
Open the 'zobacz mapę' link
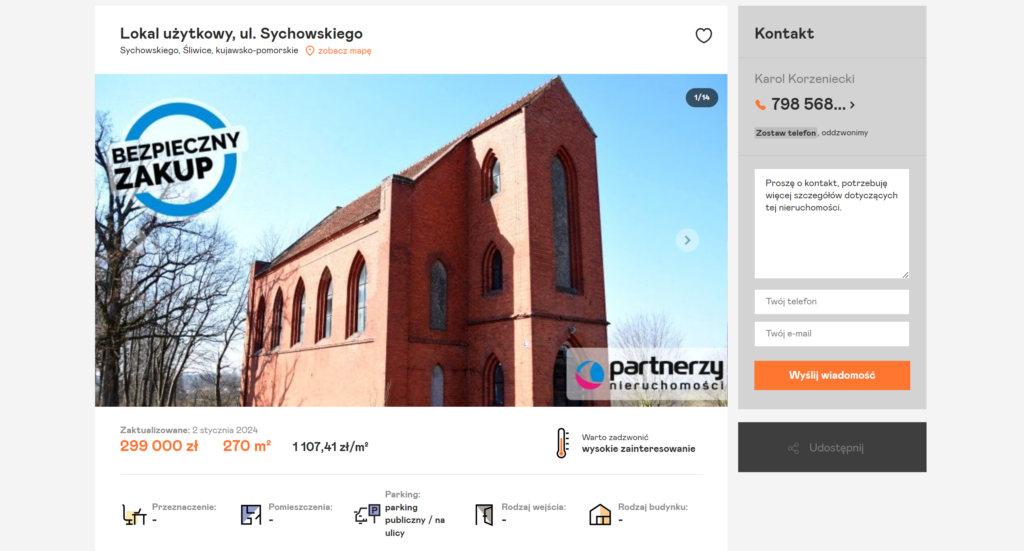(x=344, y=51)
